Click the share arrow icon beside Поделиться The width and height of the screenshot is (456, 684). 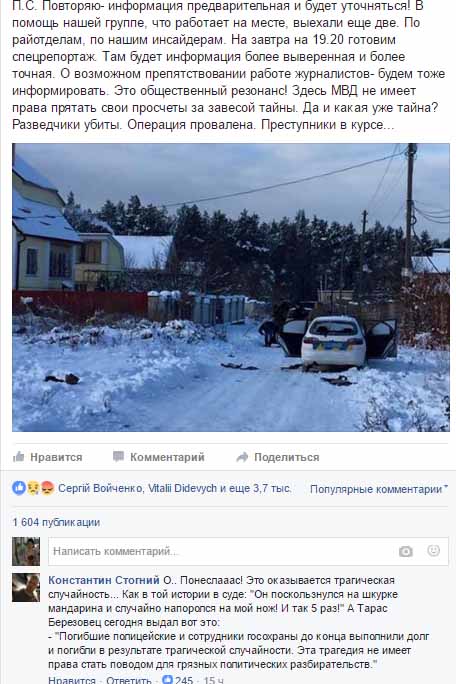[242, 457]
